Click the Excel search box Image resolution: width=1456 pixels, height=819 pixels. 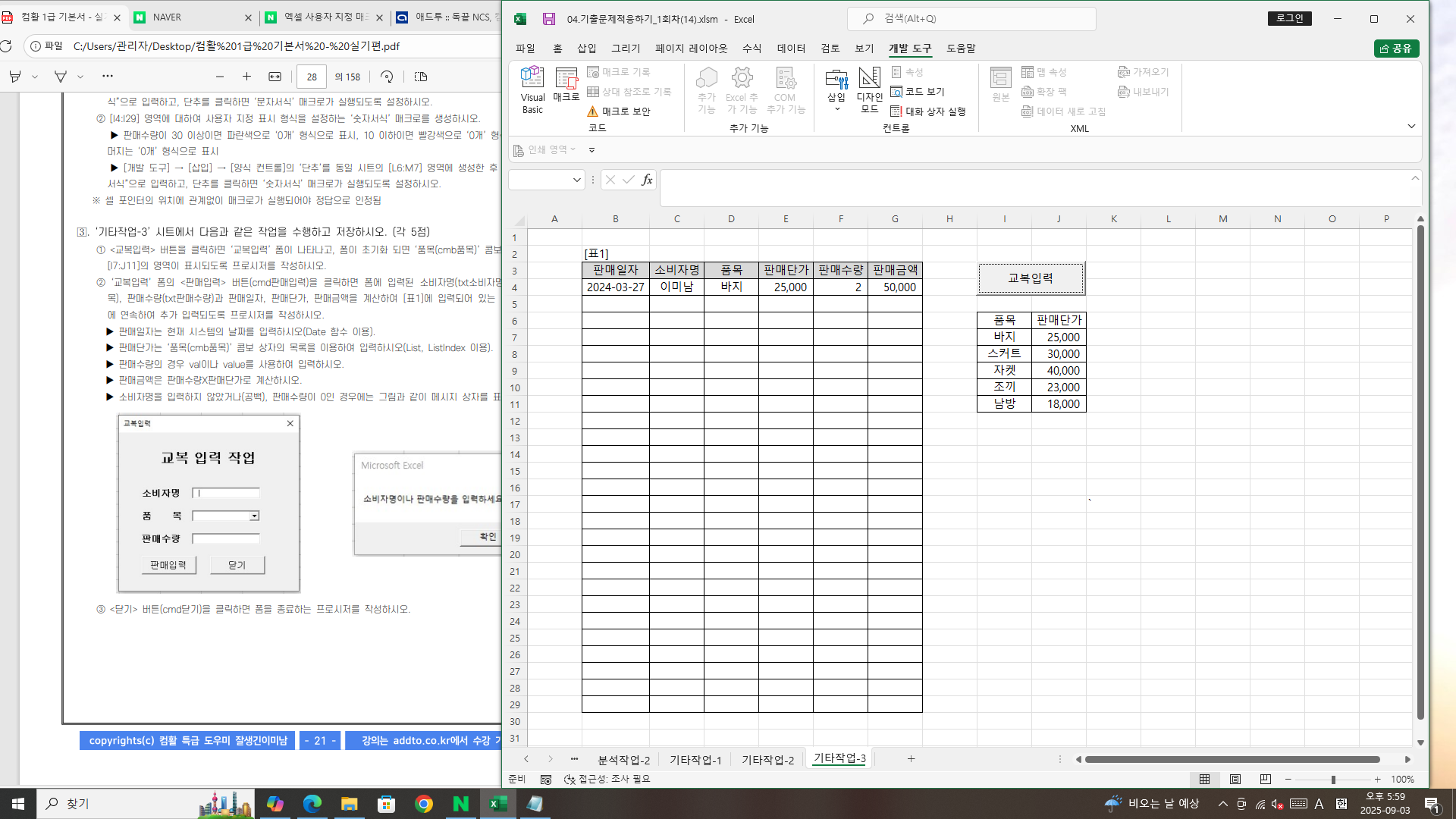(x=971, y=19)
